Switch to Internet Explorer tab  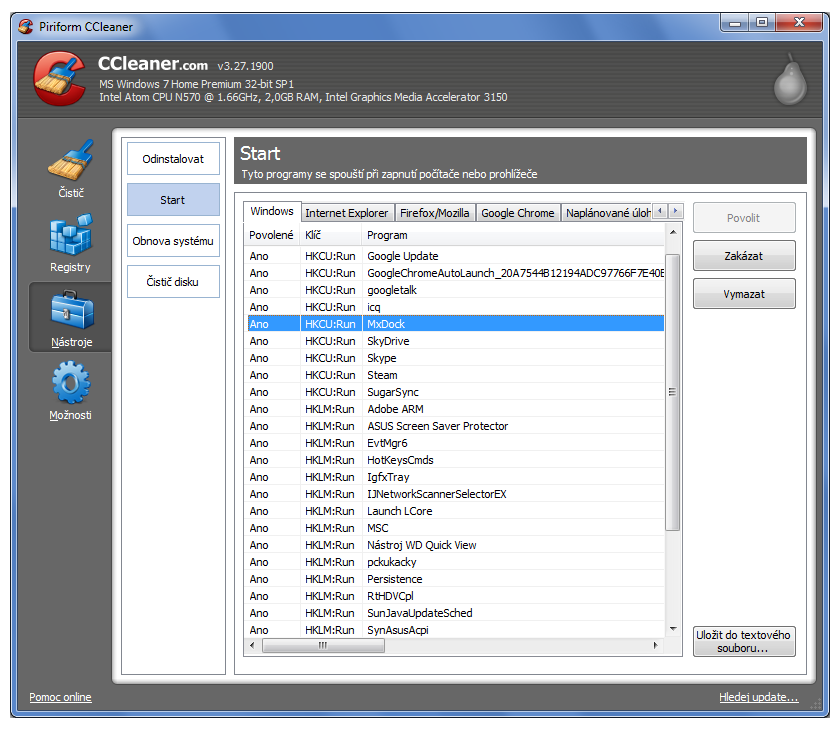coord(346,213)
